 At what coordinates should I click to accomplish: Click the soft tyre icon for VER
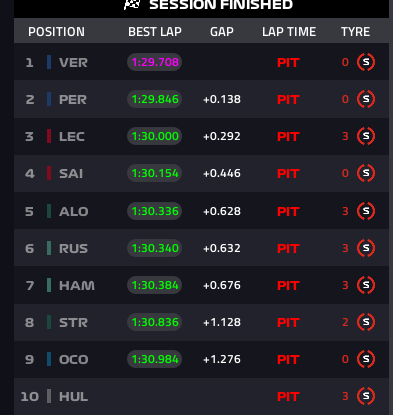(x=366, y=62)
